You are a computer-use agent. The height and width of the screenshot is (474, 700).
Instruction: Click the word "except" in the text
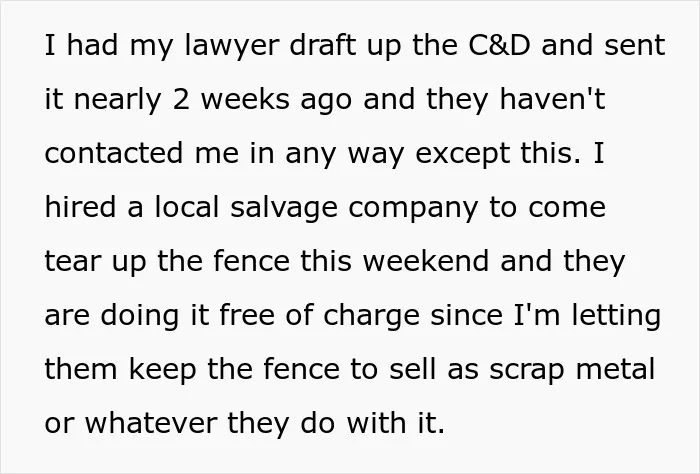coord(462,155)
